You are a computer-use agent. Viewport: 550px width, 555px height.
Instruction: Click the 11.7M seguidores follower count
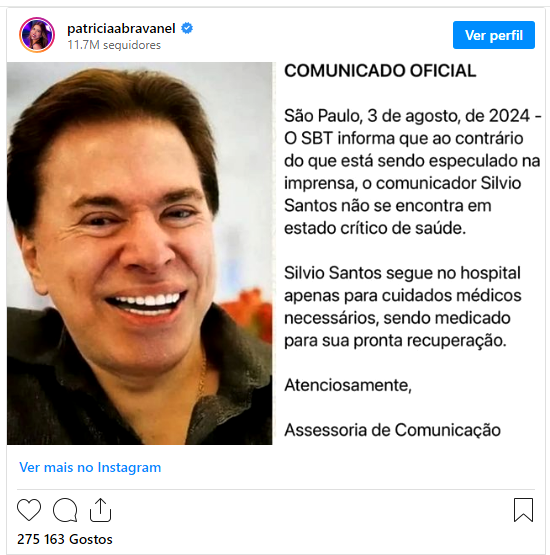(114, 45)
